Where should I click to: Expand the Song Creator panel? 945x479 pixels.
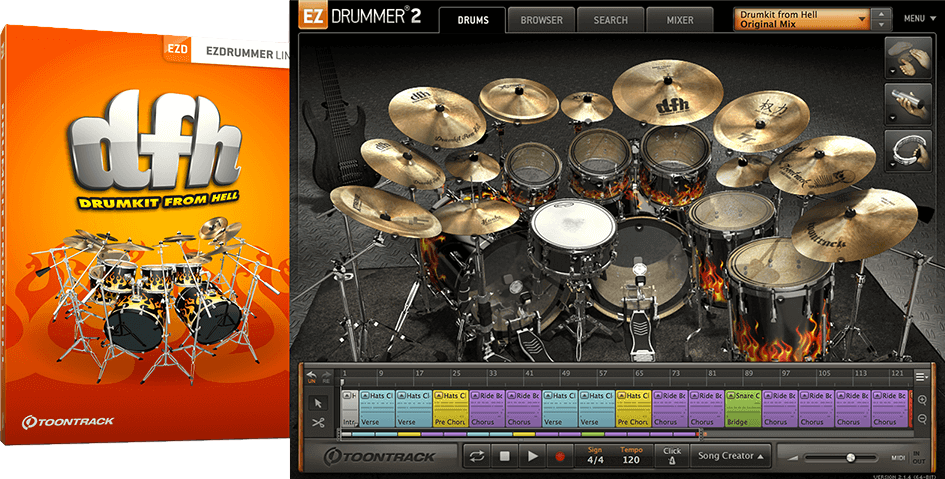(x=733, y=456)
